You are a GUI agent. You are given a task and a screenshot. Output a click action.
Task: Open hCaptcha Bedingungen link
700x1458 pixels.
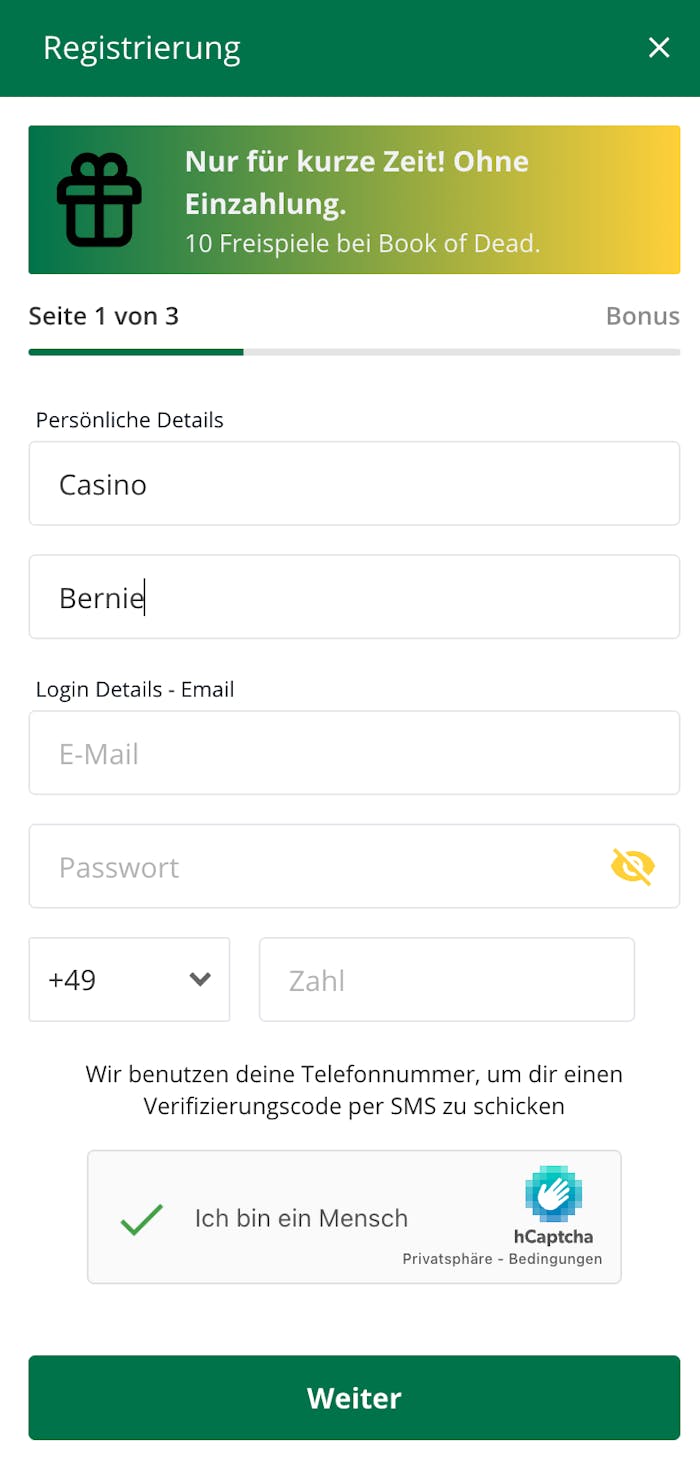pos(555,1259)
